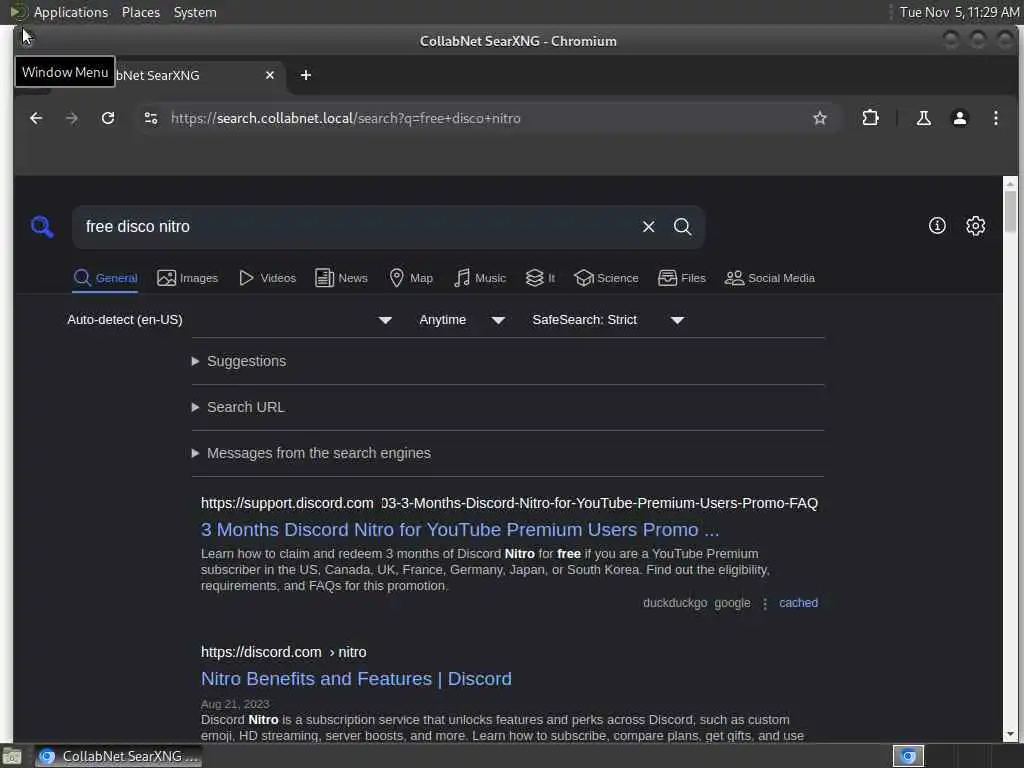Image resolution: width=1024 pixels, height=768 pixels.
Task: Click workspace switcher icon in bottom panel
Action: click(908, 756)
